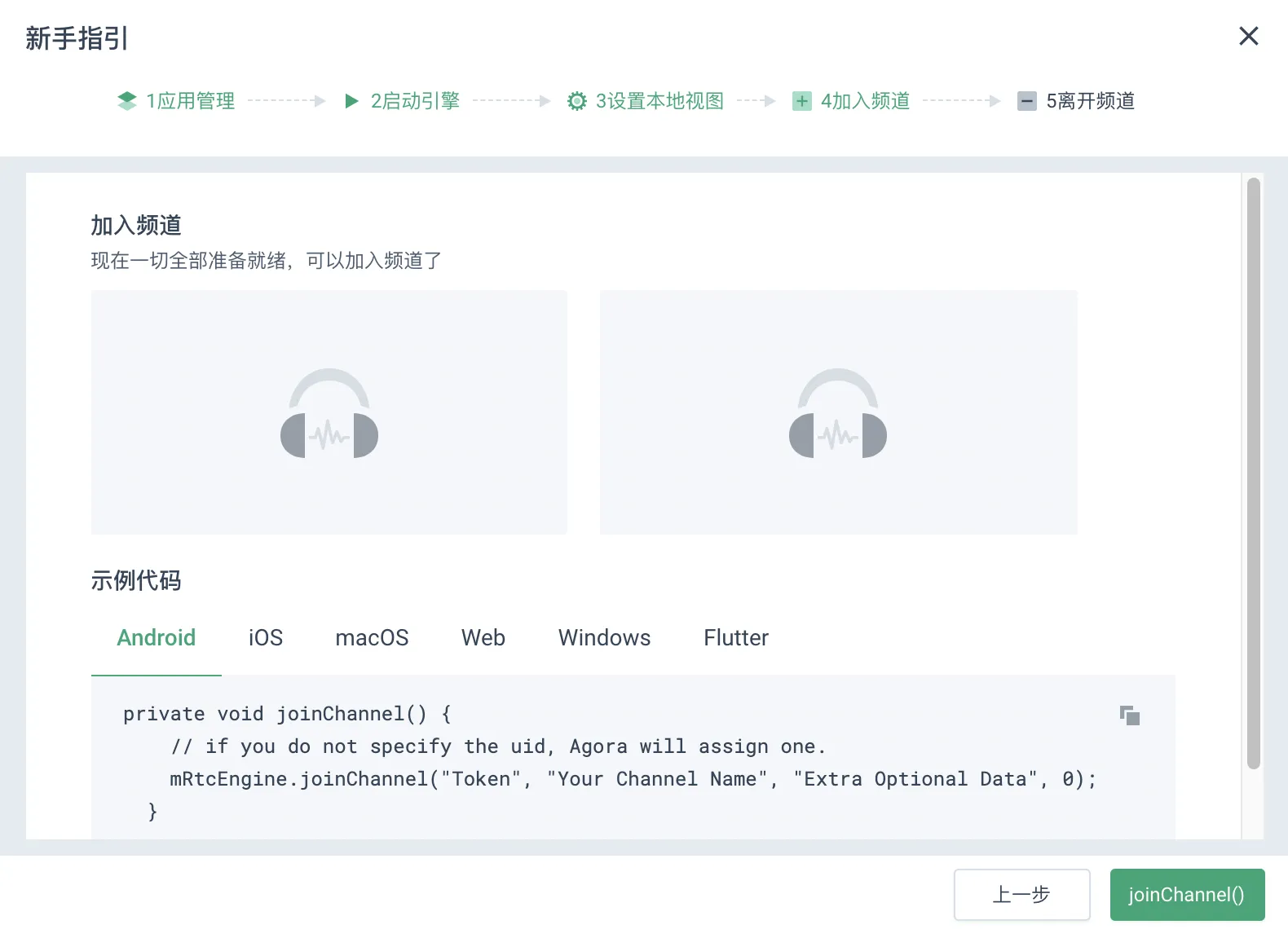Show the Windows code tab

(605, 637)
